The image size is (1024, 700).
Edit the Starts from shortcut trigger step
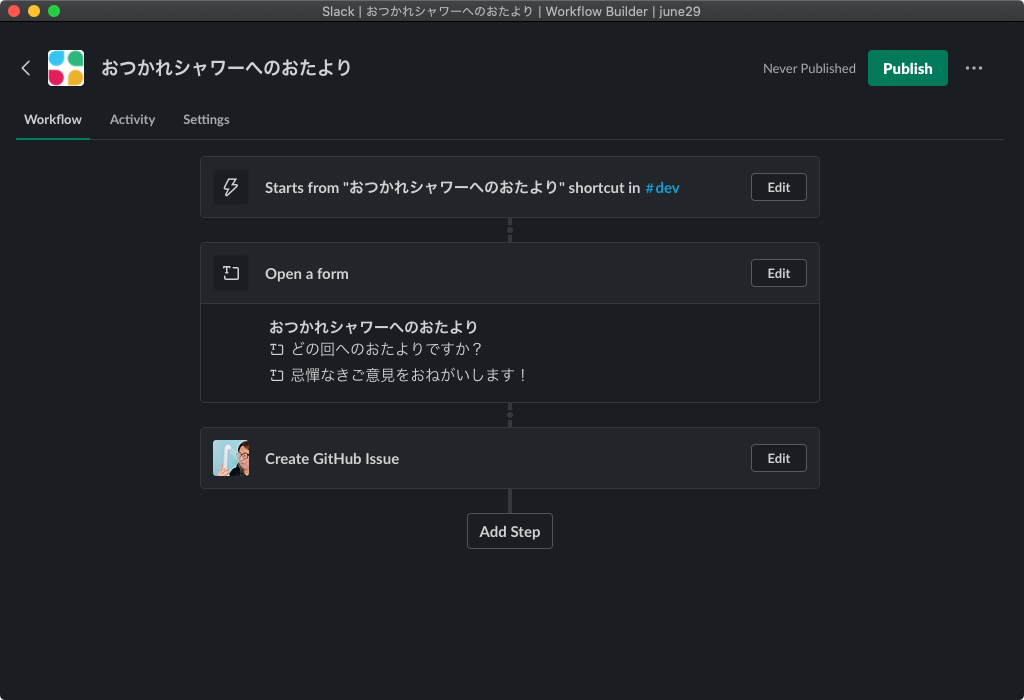coord(778,187)
